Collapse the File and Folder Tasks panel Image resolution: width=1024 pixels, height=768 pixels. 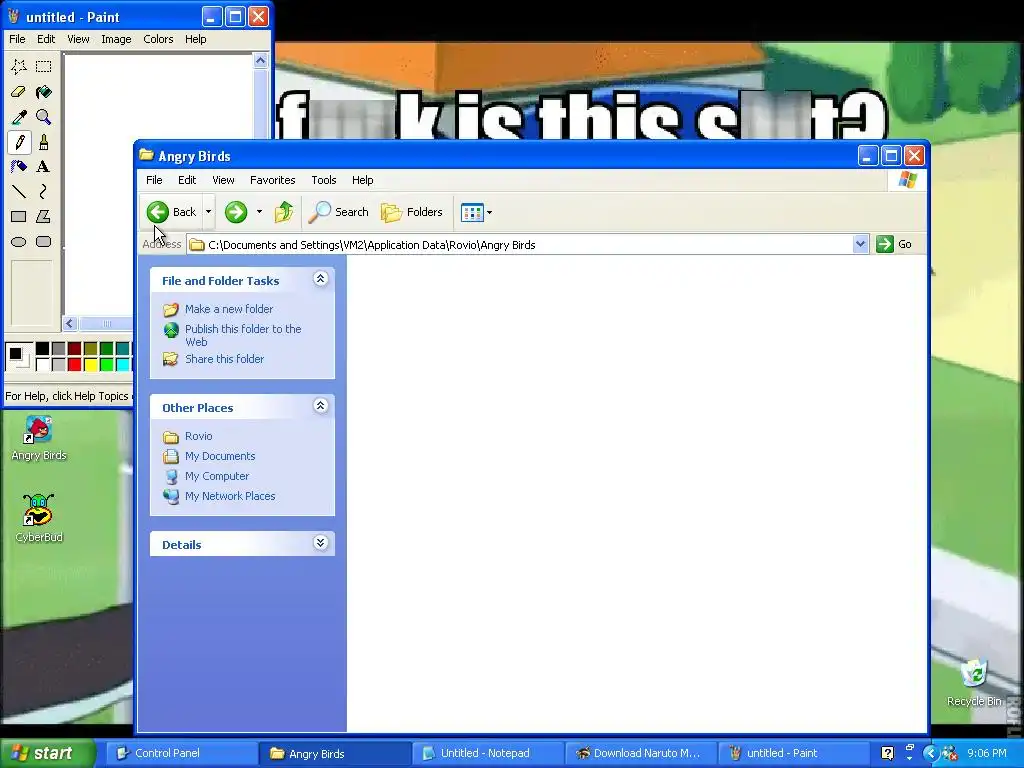pos(320,279)
